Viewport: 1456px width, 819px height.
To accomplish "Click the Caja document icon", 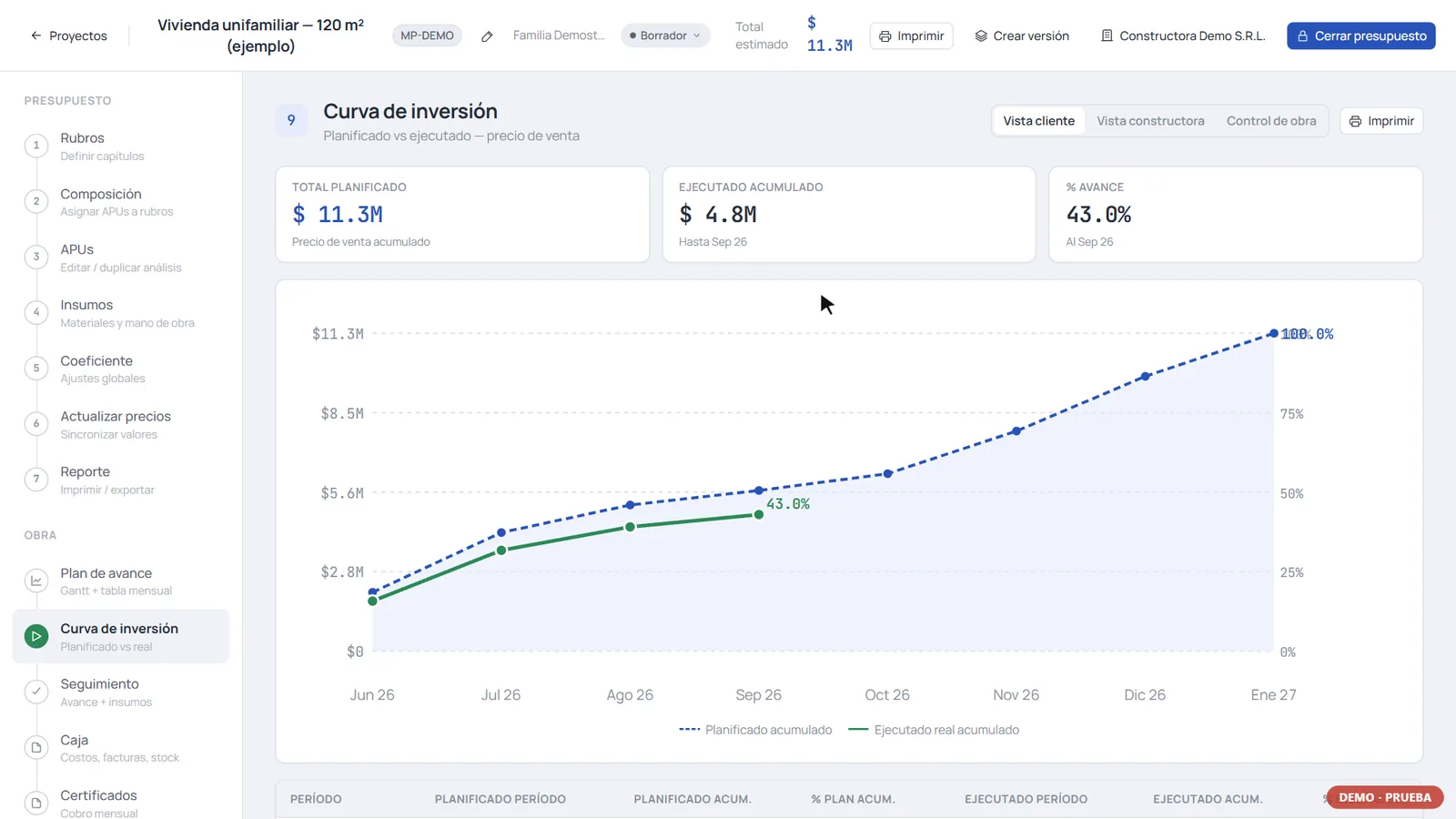I will (x=36, y=747).
